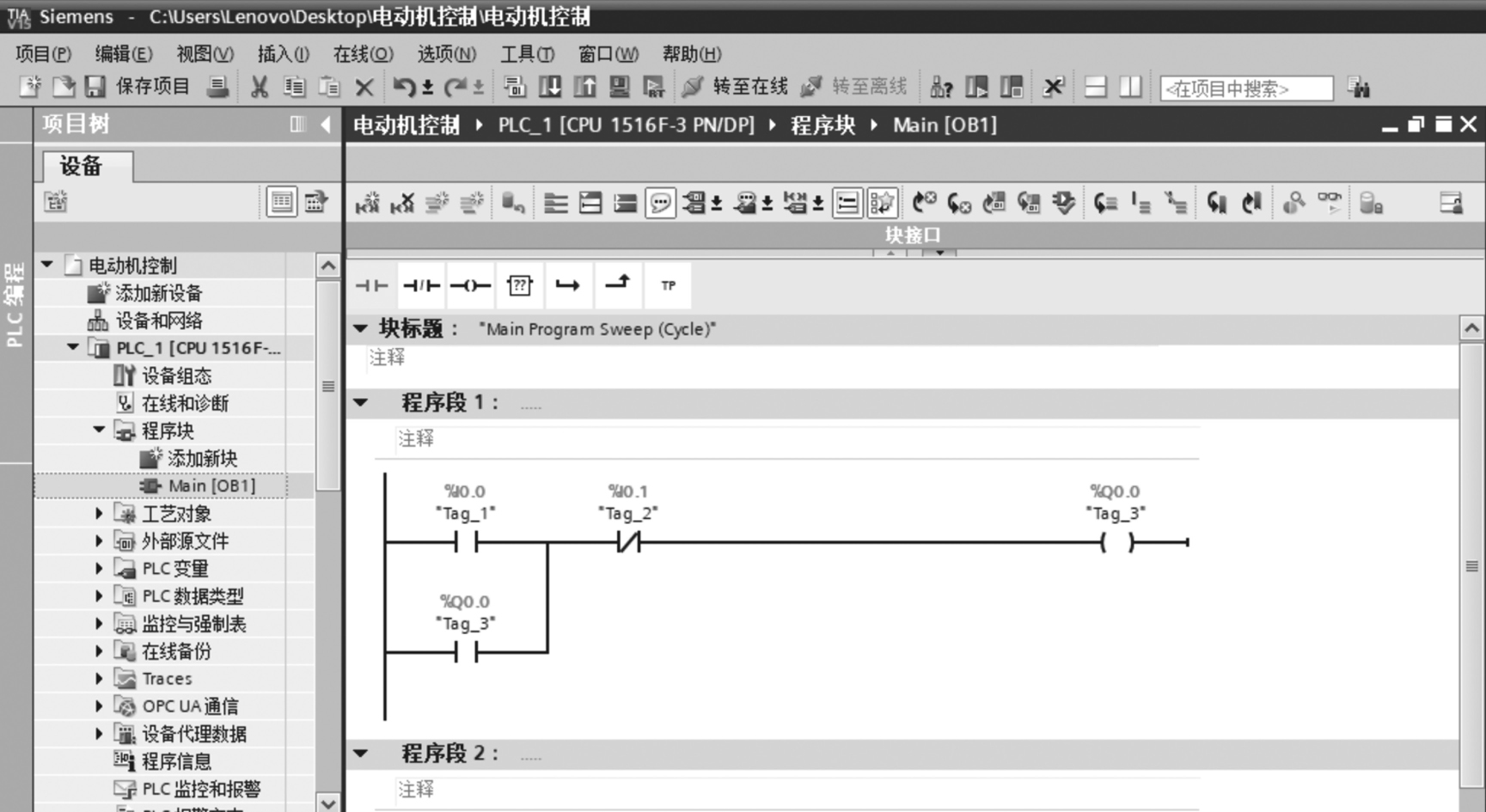Click the undo arrow icon
Image resolution: width=1486 pixels, height=812 pixels.
coord(404,87)
